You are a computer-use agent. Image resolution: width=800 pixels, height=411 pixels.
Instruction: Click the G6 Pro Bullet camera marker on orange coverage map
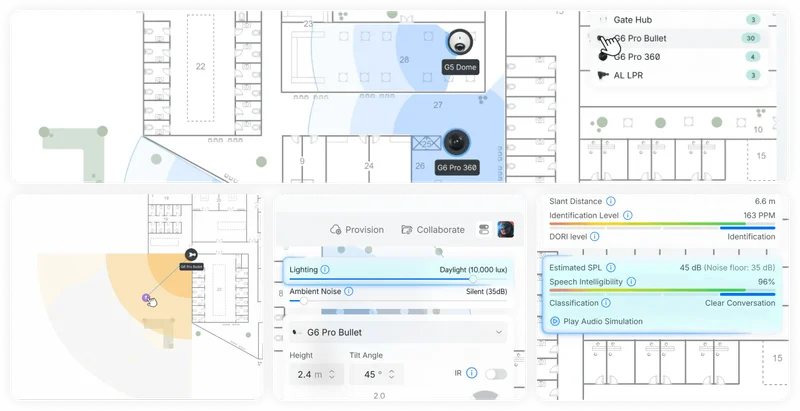pyautogui.click(x=191, y=254)
